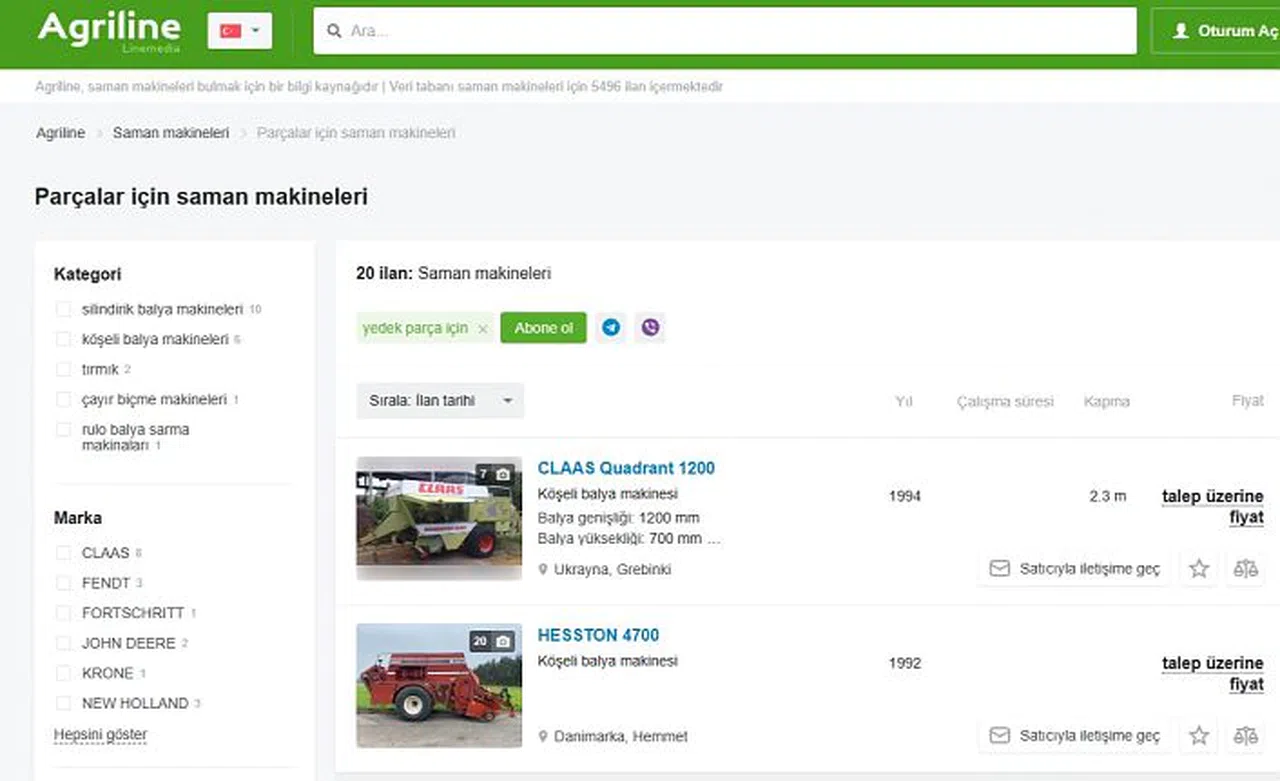Compare HESSTON 4700 using scales icon

(1245, 736)
